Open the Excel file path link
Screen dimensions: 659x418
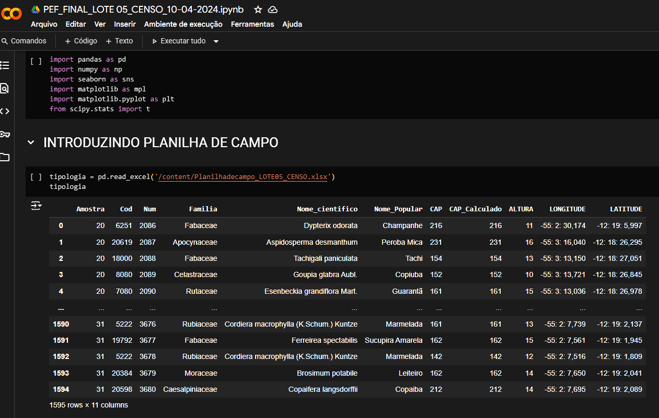pos(243,177)
